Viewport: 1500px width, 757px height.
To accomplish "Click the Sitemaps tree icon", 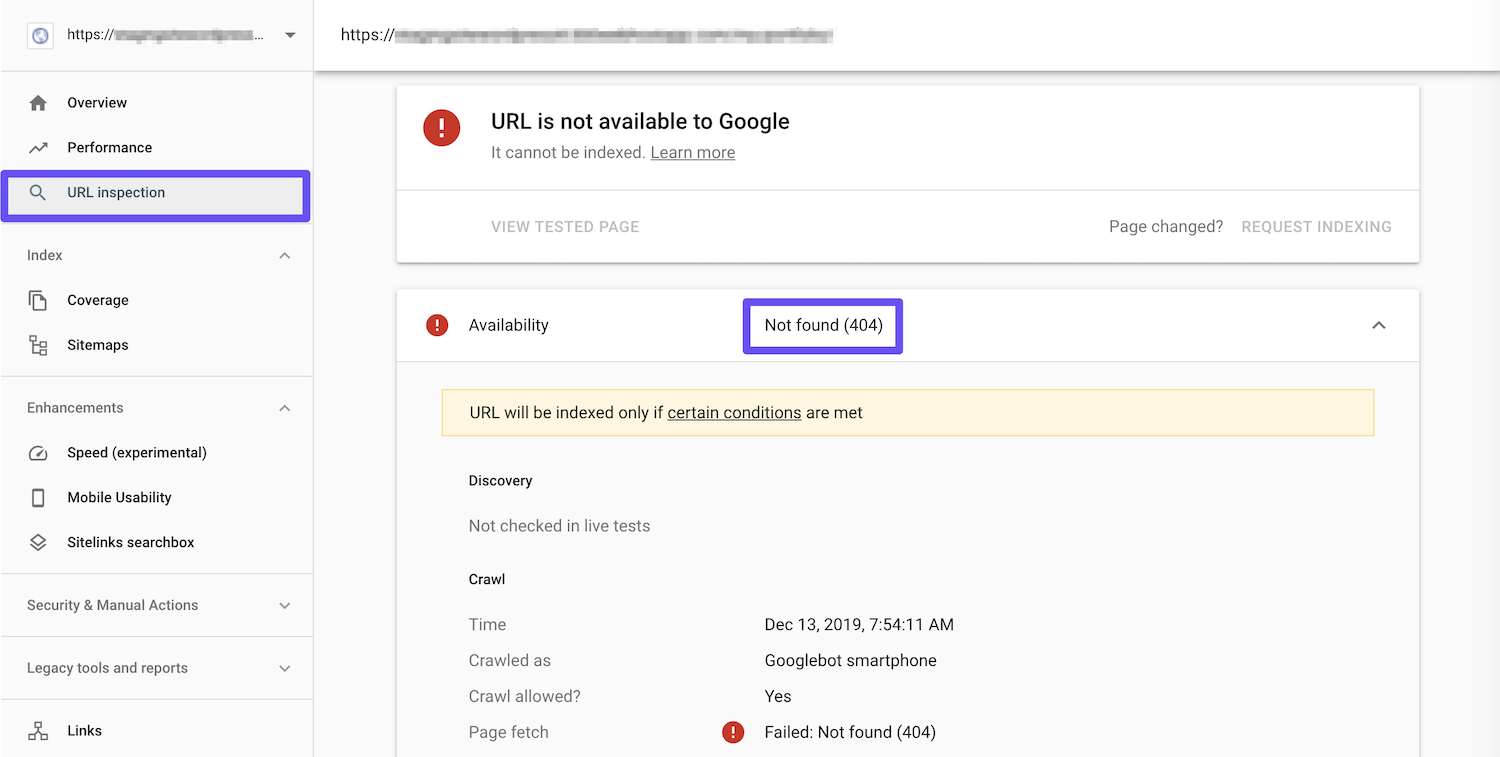I will coord(37,344).
